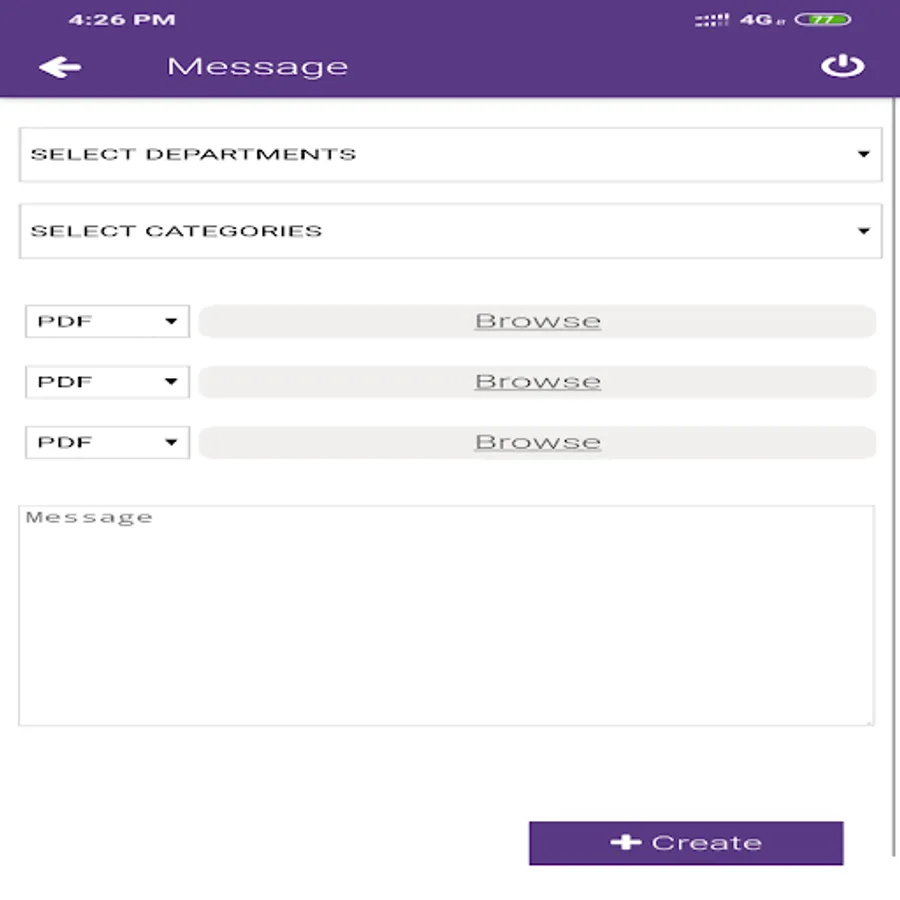900x900 pixels.
Task: Tap the battery indicator in status bar
Action: point(830,19)
